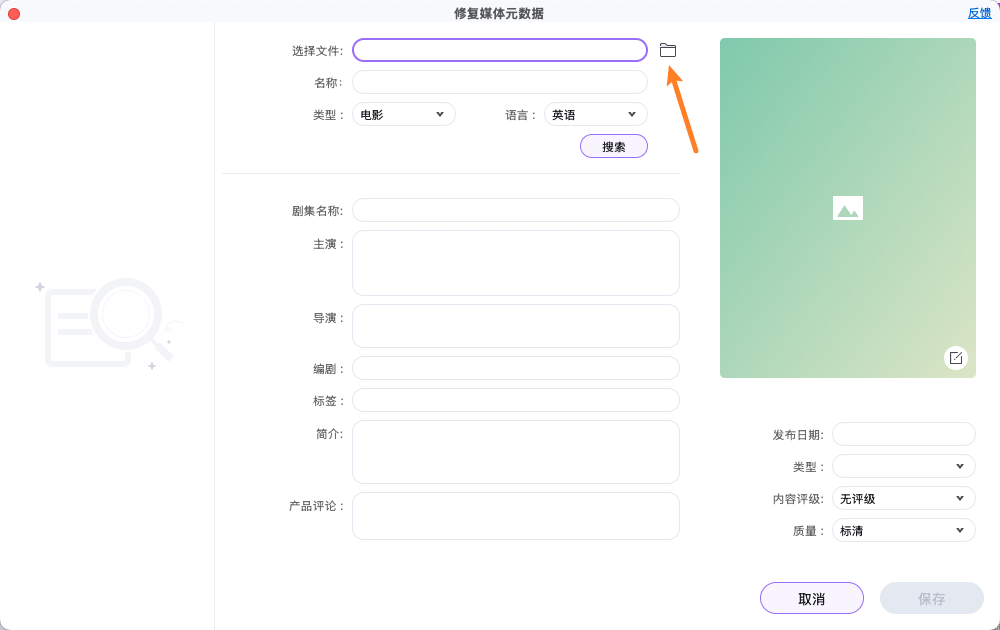The width and height of the screenshot is (1000, 630).
Task: Click the 主演 cast text area
Action: click(515, 262)
